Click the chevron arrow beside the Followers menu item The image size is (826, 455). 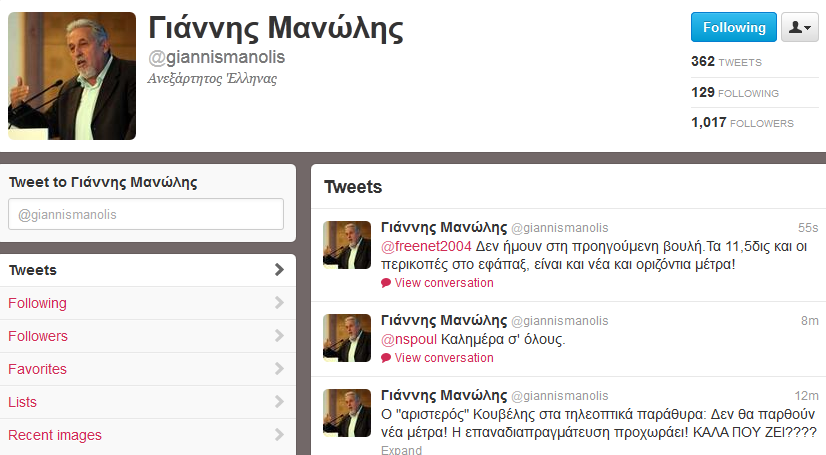(279, 336)
